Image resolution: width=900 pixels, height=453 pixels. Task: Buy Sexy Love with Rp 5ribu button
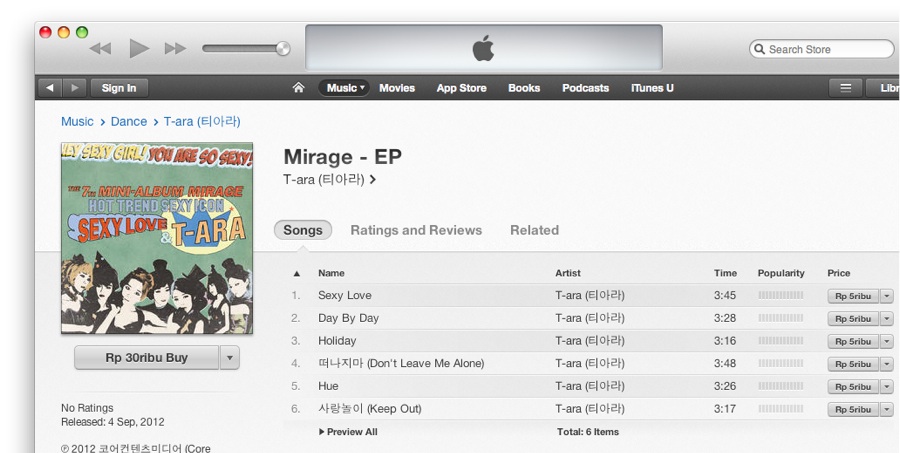pos(853,296)
